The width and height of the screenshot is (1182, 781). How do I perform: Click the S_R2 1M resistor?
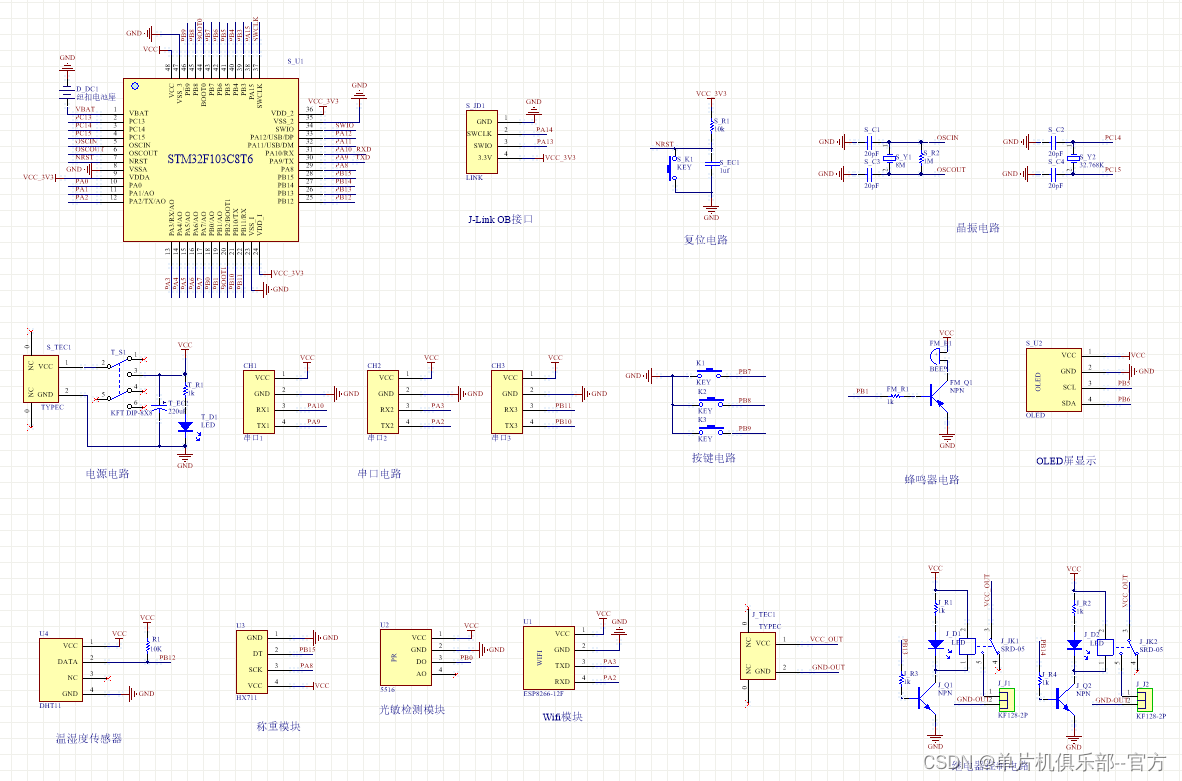pyautogui.click(x=921, y=157)
